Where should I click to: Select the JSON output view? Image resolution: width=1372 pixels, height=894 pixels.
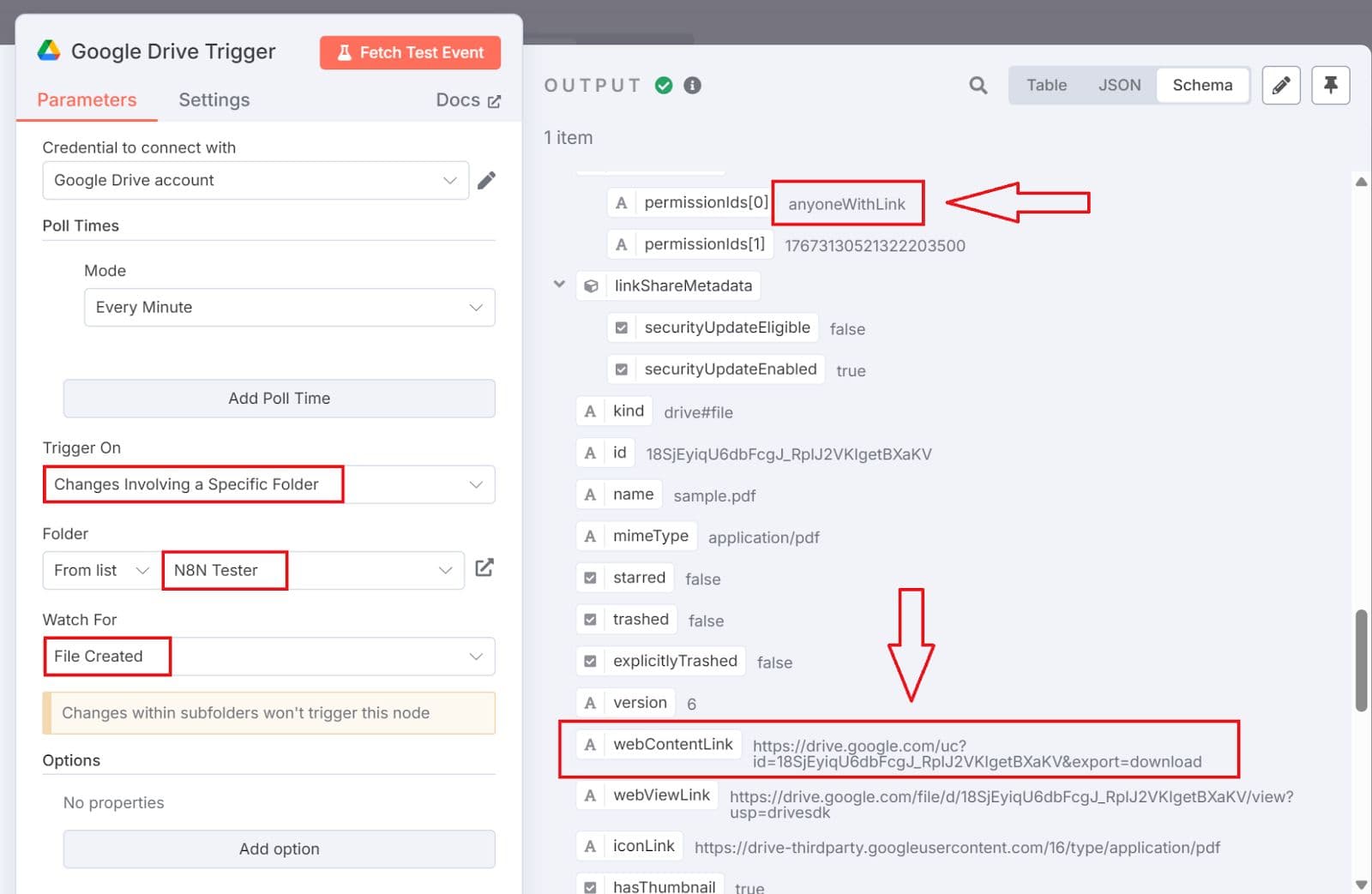(1119, 85)
